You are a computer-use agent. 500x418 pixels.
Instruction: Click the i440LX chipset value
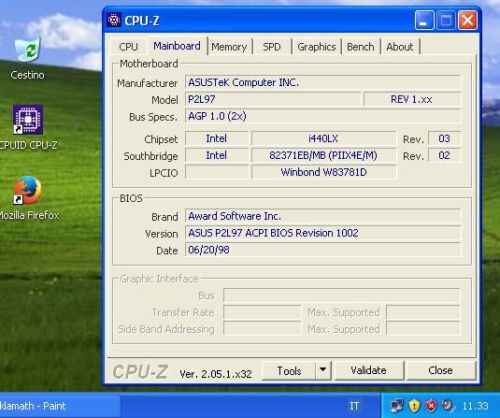[x=323, y=138]
